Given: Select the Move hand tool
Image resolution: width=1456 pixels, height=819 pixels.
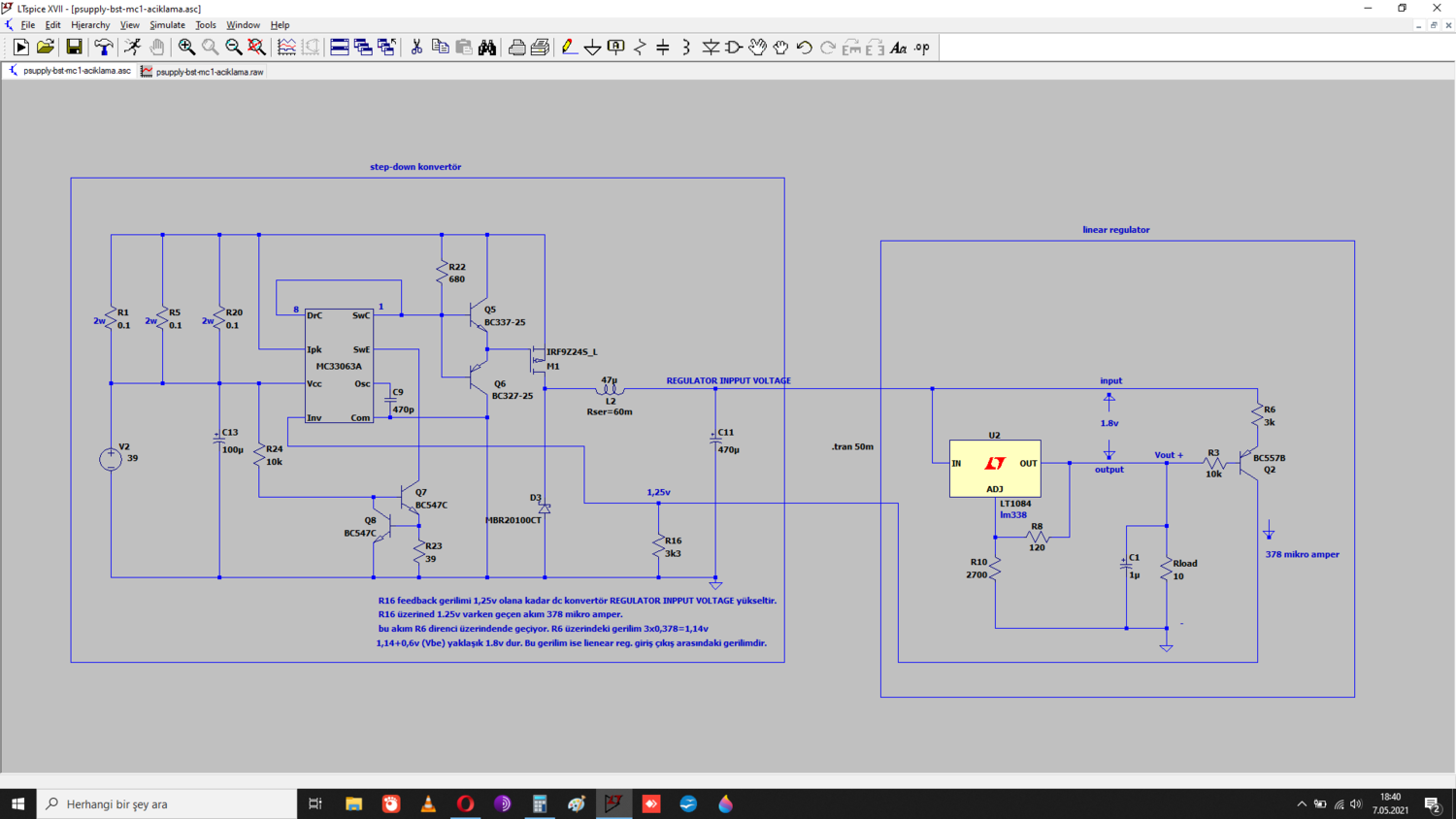Looking at the screenshot, I should (x=757, y=48).
